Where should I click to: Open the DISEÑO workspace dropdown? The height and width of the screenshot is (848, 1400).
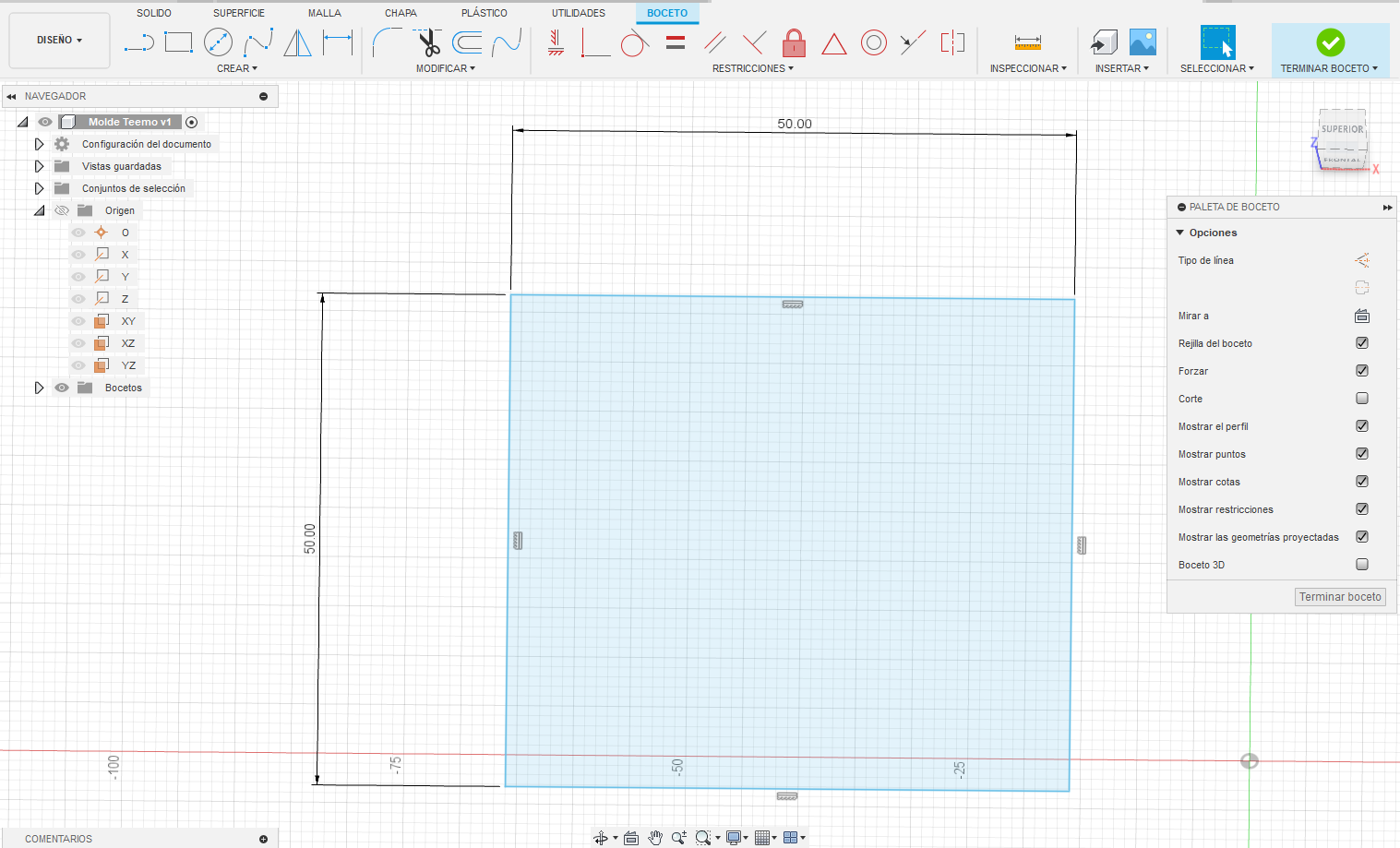pos(58,40)
